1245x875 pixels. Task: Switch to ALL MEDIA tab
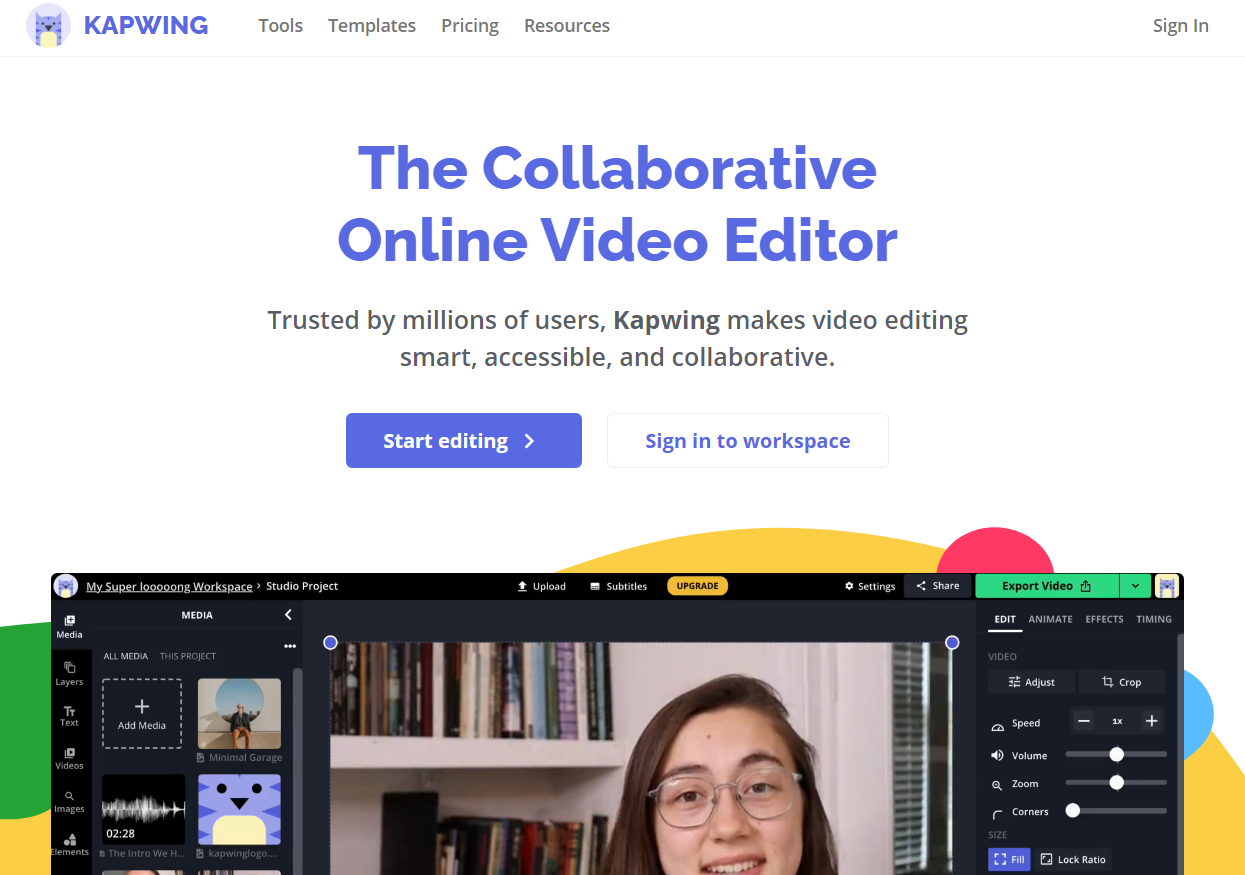click(x=126, y=656)
